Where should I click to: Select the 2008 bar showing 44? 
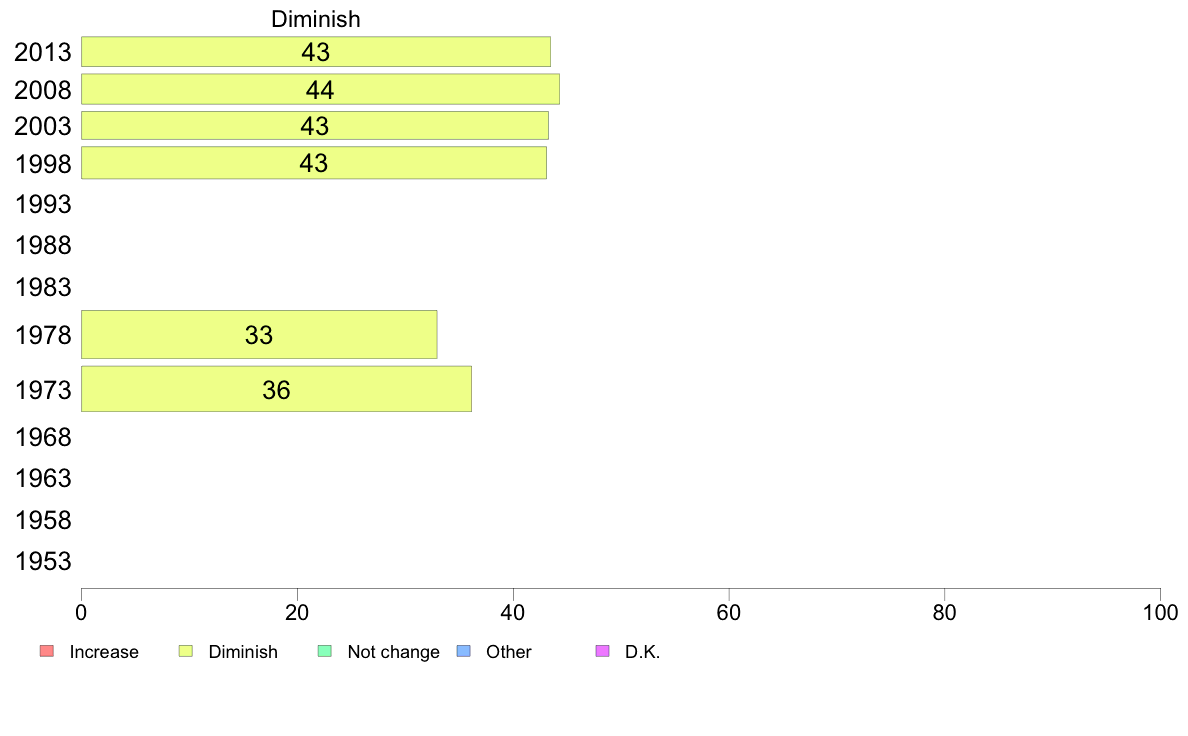click(320, 89)
